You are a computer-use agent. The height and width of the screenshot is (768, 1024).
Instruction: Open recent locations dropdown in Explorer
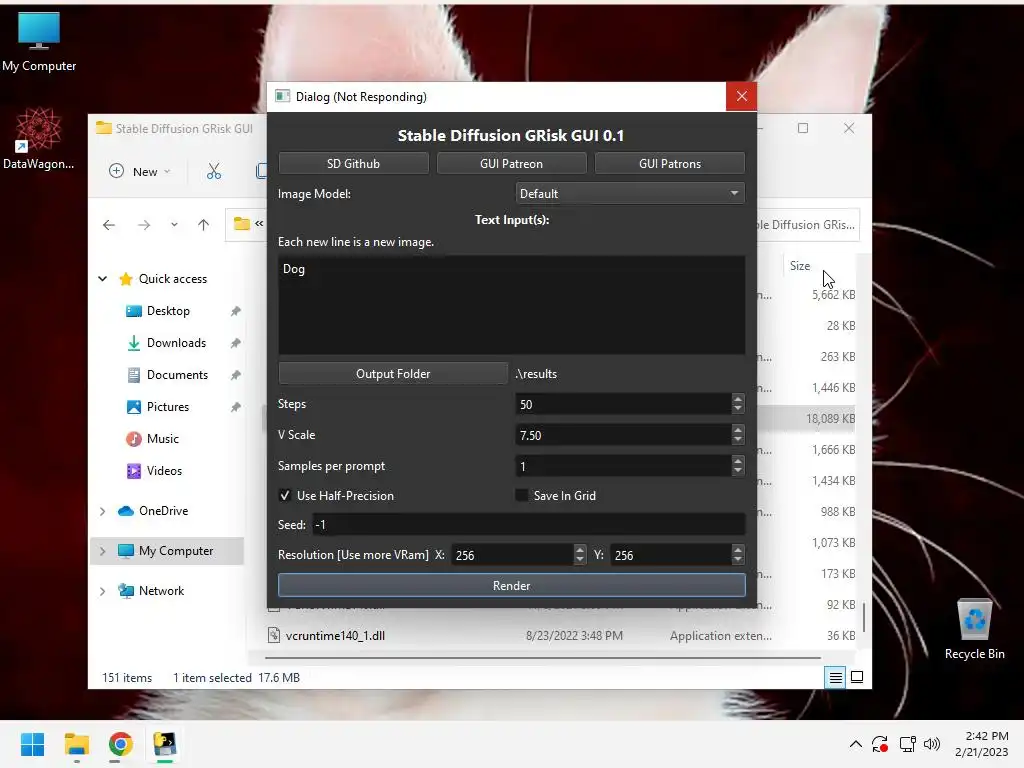pos(174,225)
